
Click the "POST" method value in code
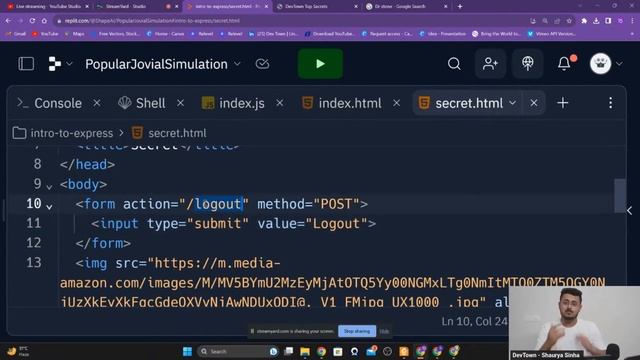pyautogui.click(x=336, y=204)
